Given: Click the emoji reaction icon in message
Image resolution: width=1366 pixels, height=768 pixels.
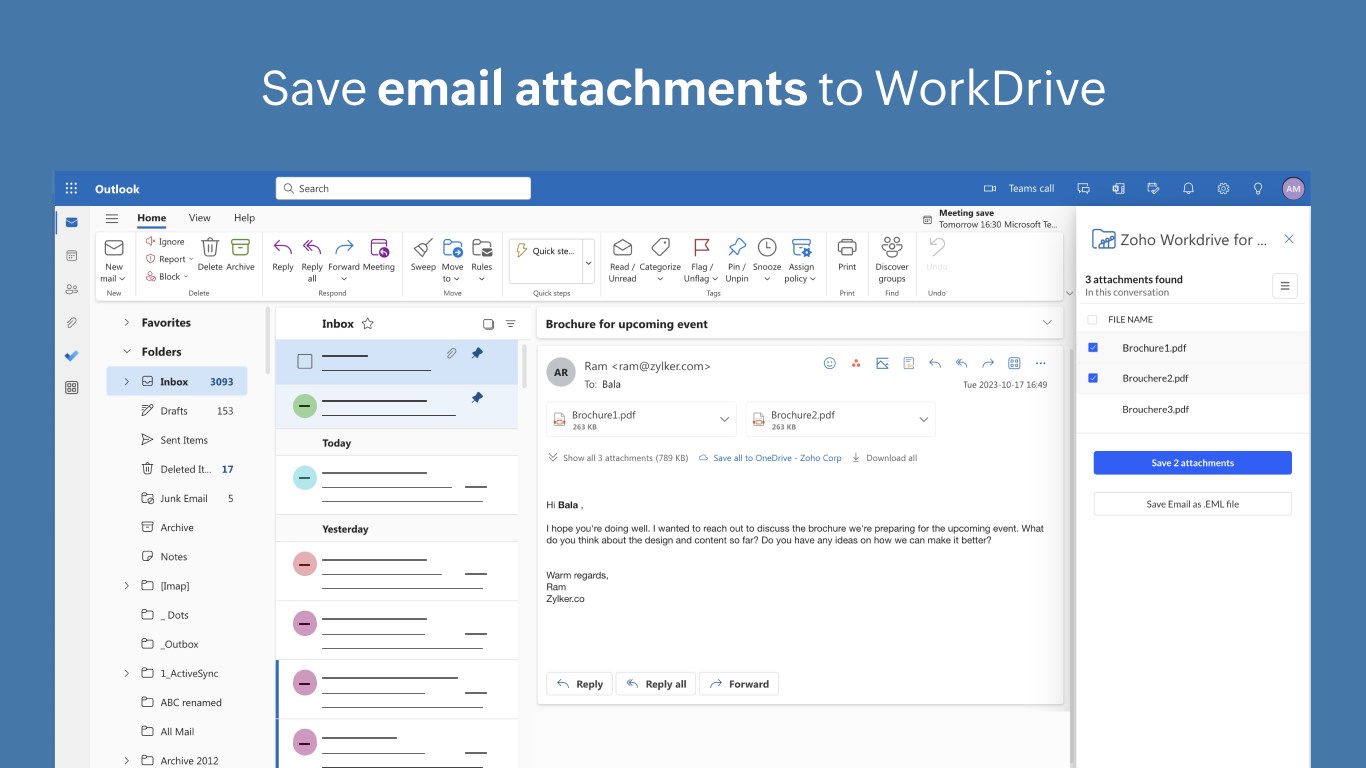Looking at the screenshot, I should point(829,363).
